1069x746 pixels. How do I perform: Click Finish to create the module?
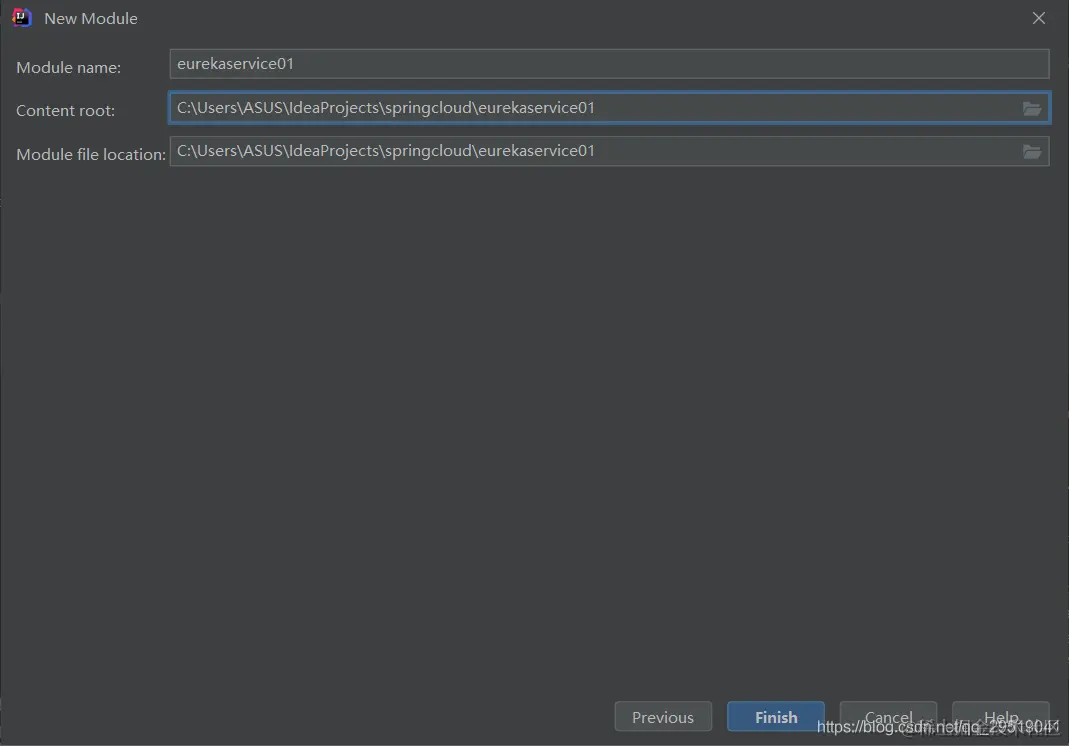776,717
